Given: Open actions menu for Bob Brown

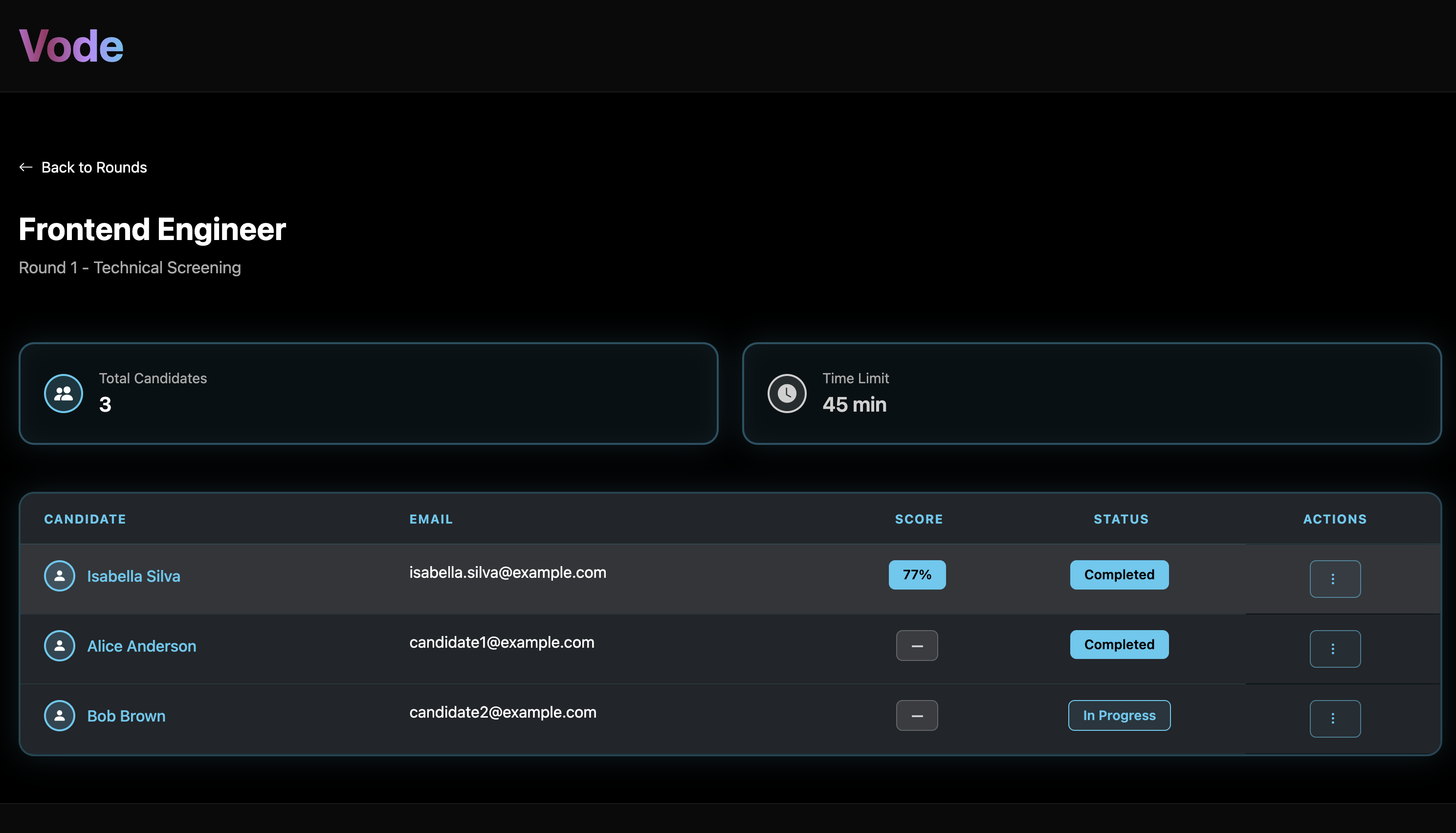Looking at the screenshot, I should coord(1335,719).
